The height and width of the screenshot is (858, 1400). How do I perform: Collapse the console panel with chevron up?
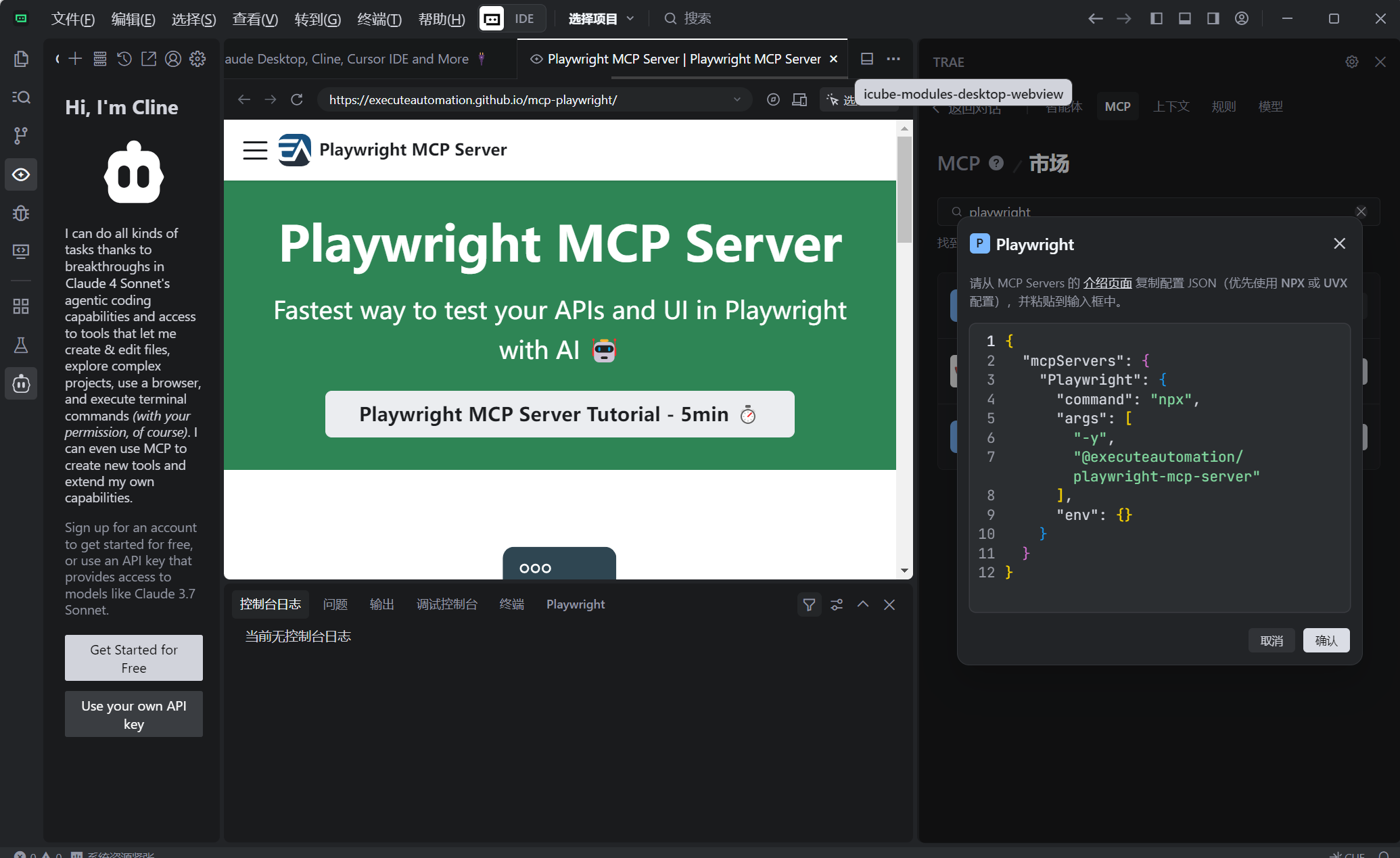coord(863,604)
